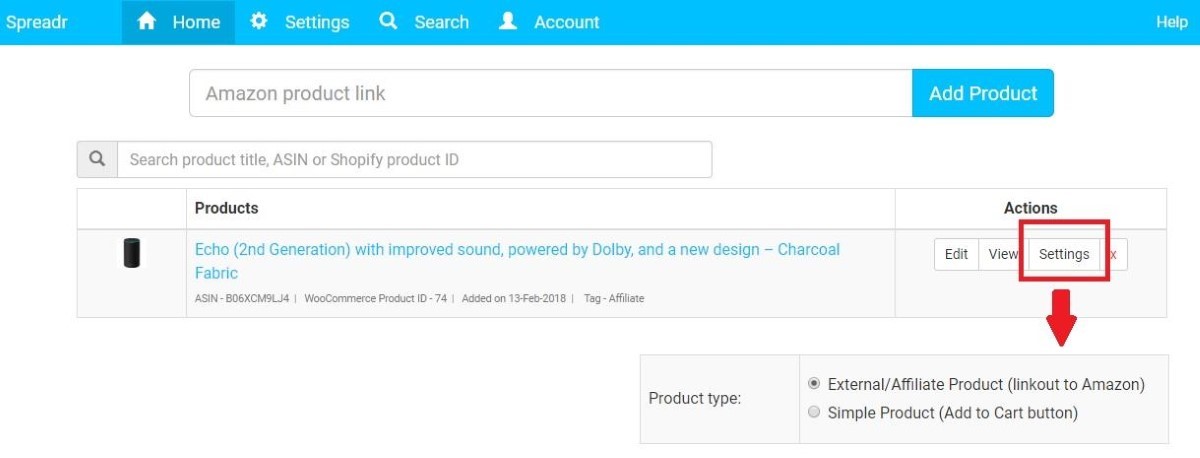Open the Account menu item

[549, 22]
